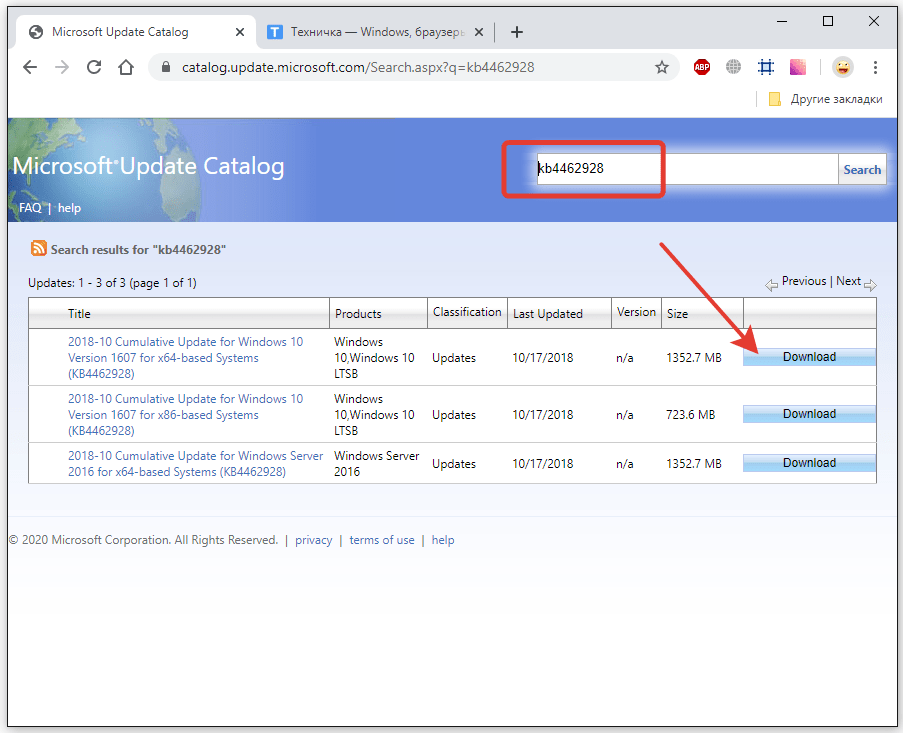Open the help link in the footer
Viewport: 903px width, 733px height.
tap(443, 540)
